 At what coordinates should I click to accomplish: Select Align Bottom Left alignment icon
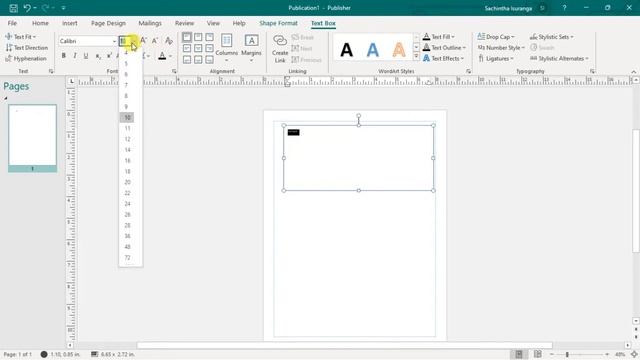[187, 60]
